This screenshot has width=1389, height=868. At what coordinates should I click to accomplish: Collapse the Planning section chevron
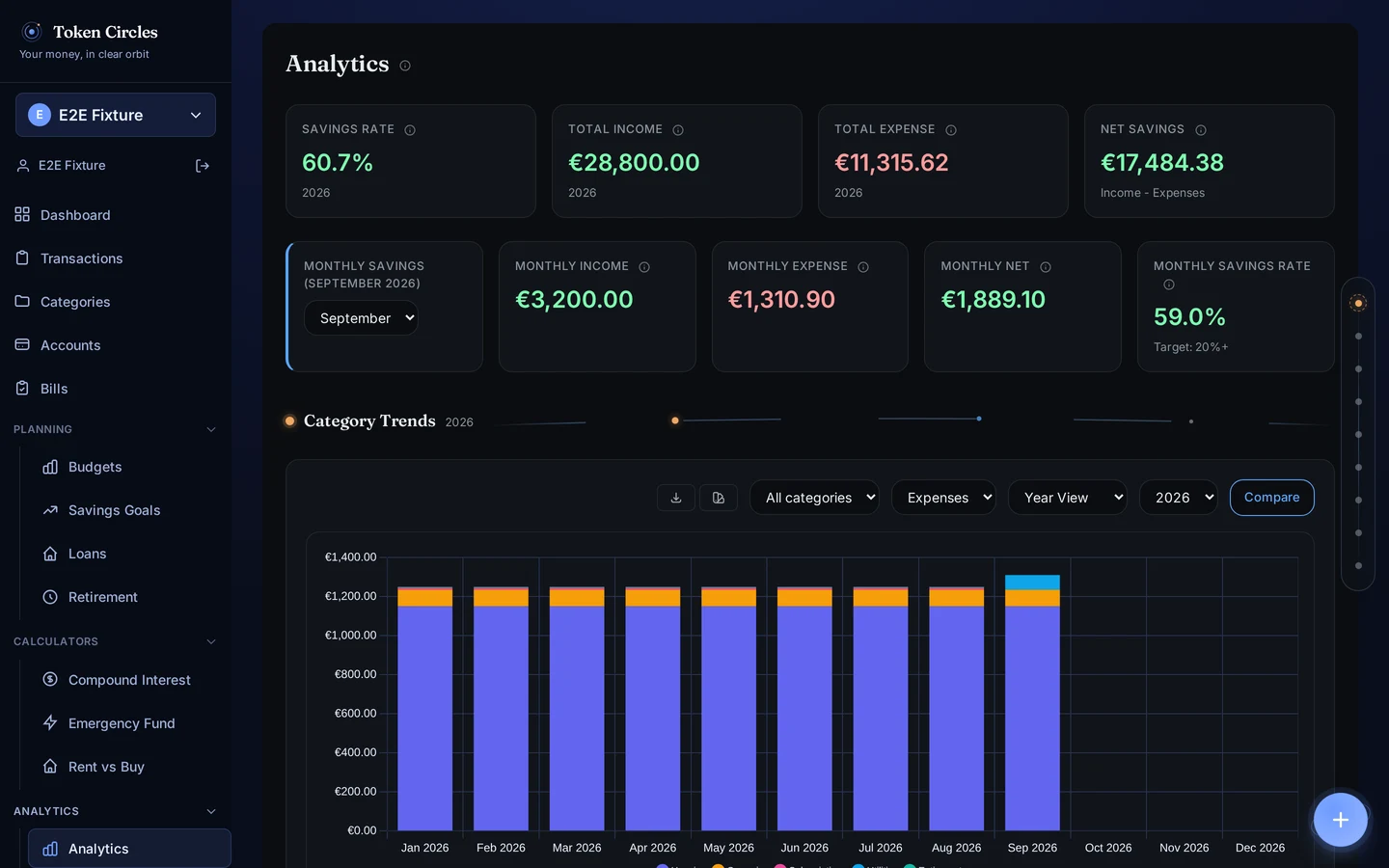tap(211, 429)
